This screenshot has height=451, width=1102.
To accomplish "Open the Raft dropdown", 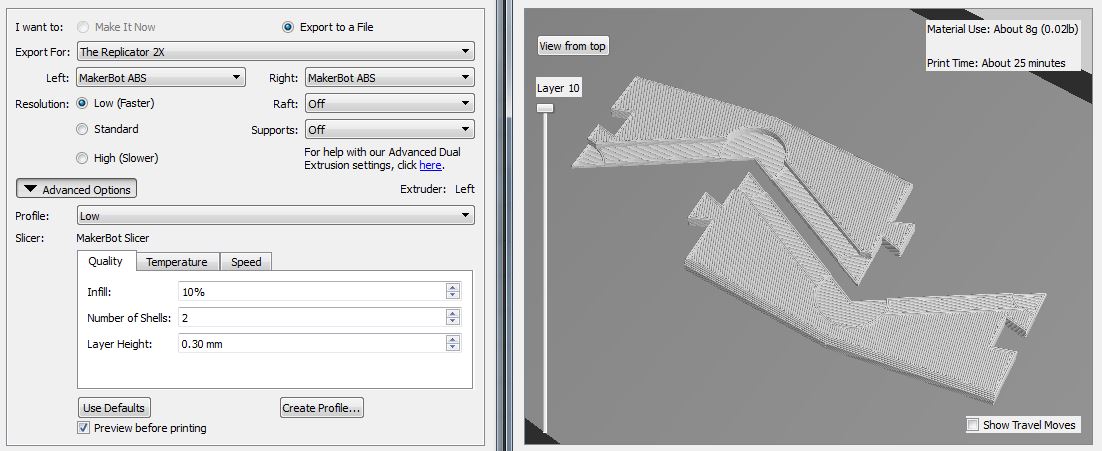I will [390, 103].
